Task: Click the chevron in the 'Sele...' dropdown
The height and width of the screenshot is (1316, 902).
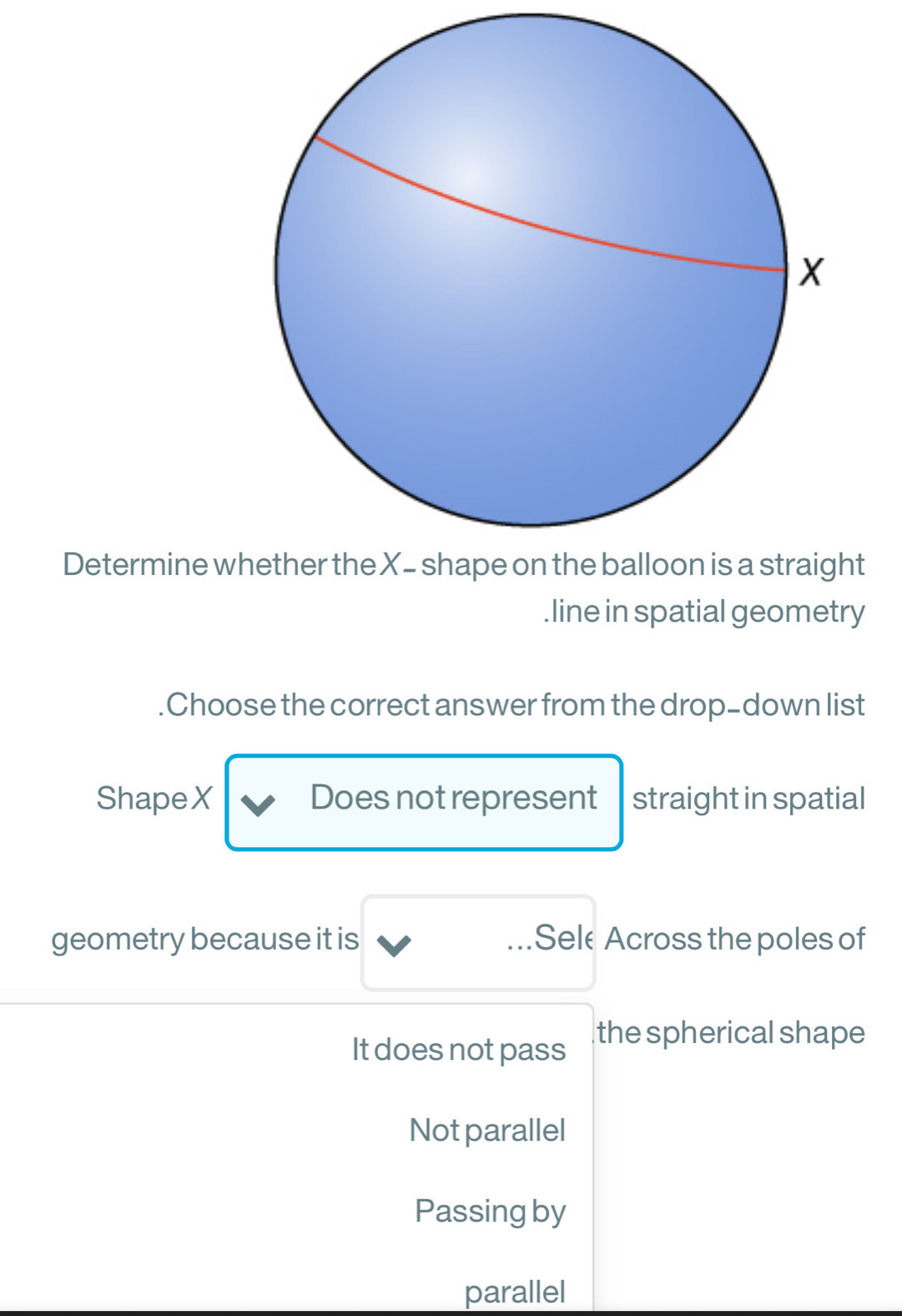Action: (394, 945)
